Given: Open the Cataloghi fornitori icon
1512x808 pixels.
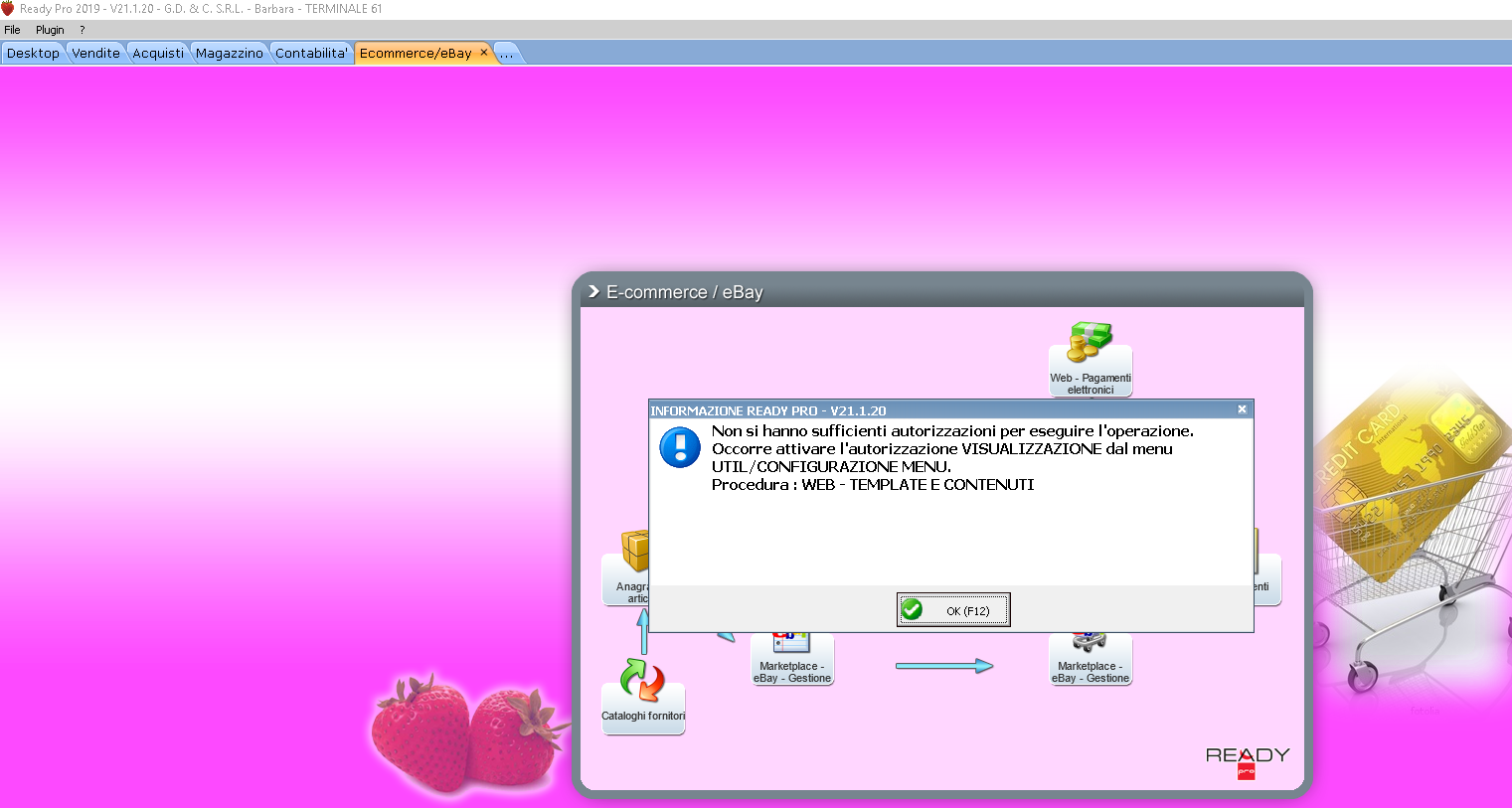Looking at the screenshot, I should [643, 696].
